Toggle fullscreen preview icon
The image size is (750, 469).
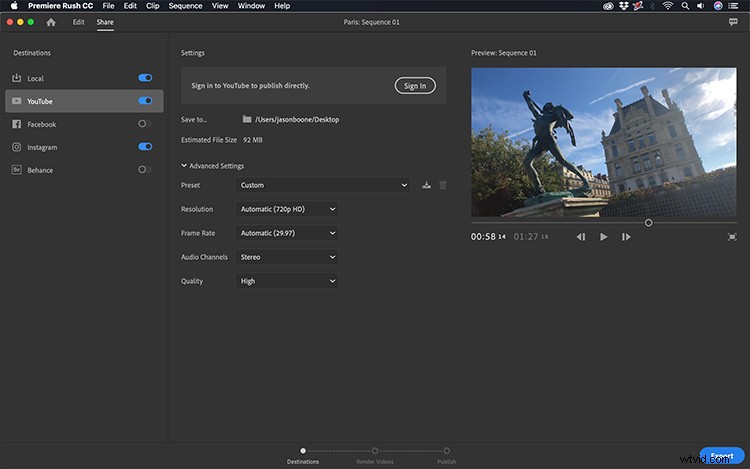point(732,237)
